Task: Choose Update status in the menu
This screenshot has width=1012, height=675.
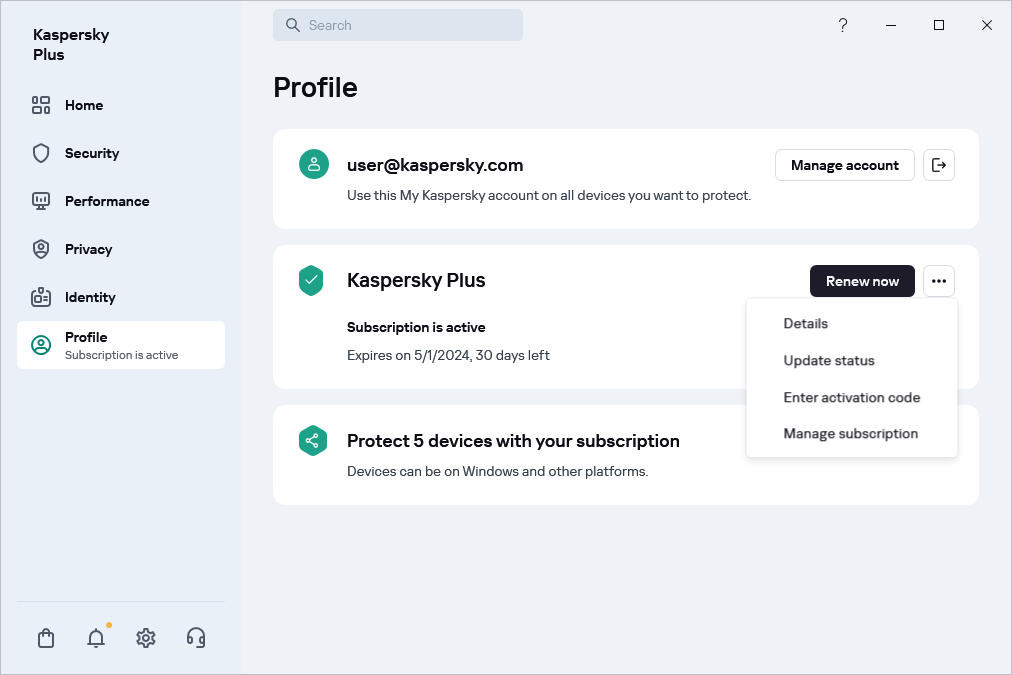Action: tap(829, 360)
